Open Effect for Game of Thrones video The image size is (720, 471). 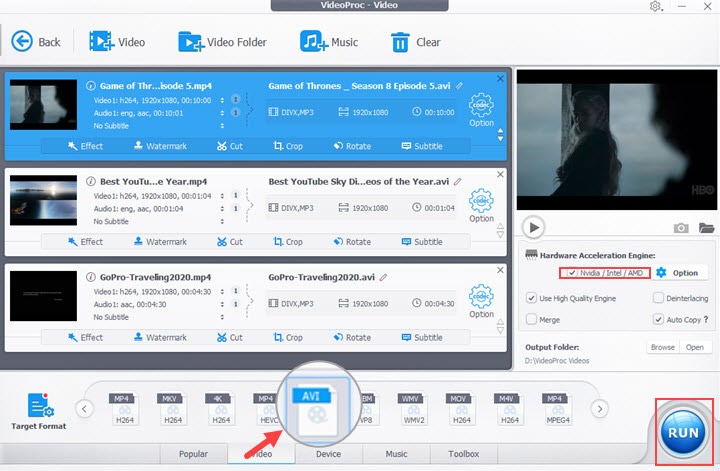pyautogui.click(x=85, y=146)
